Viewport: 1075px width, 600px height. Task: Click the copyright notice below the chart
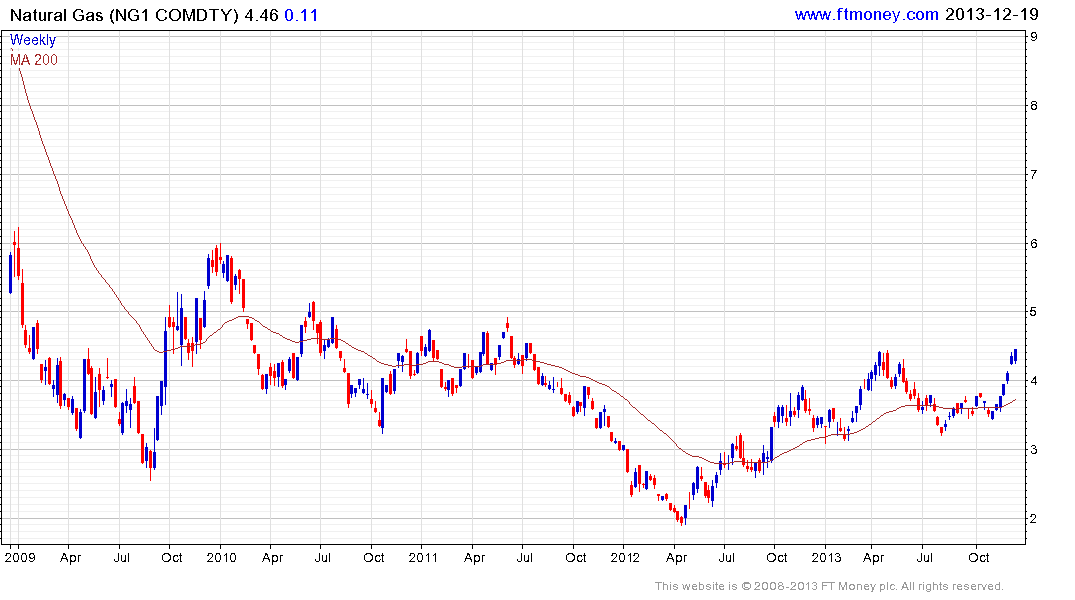tap(829, 586)
